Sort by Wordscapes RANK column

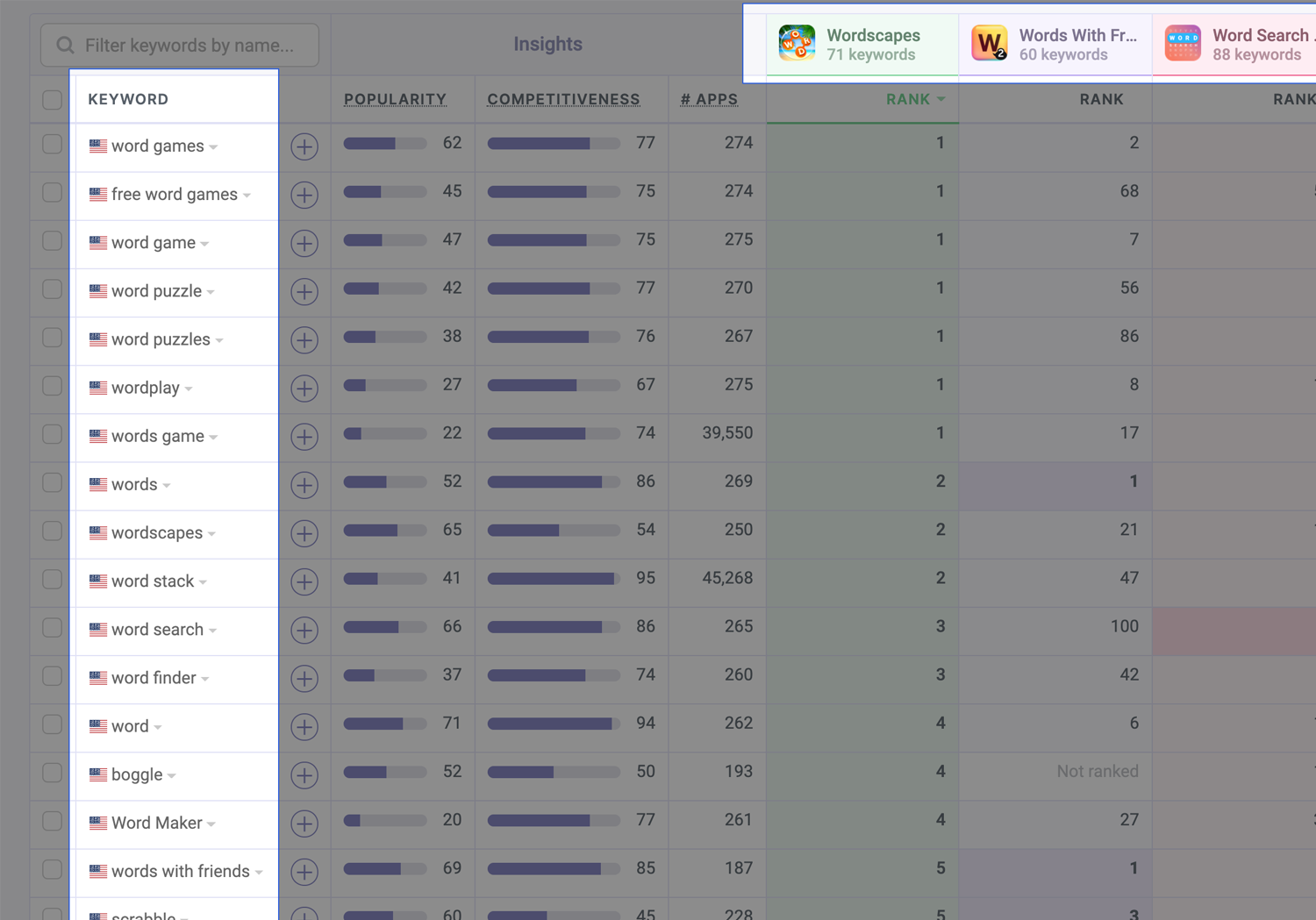point(915,99)
